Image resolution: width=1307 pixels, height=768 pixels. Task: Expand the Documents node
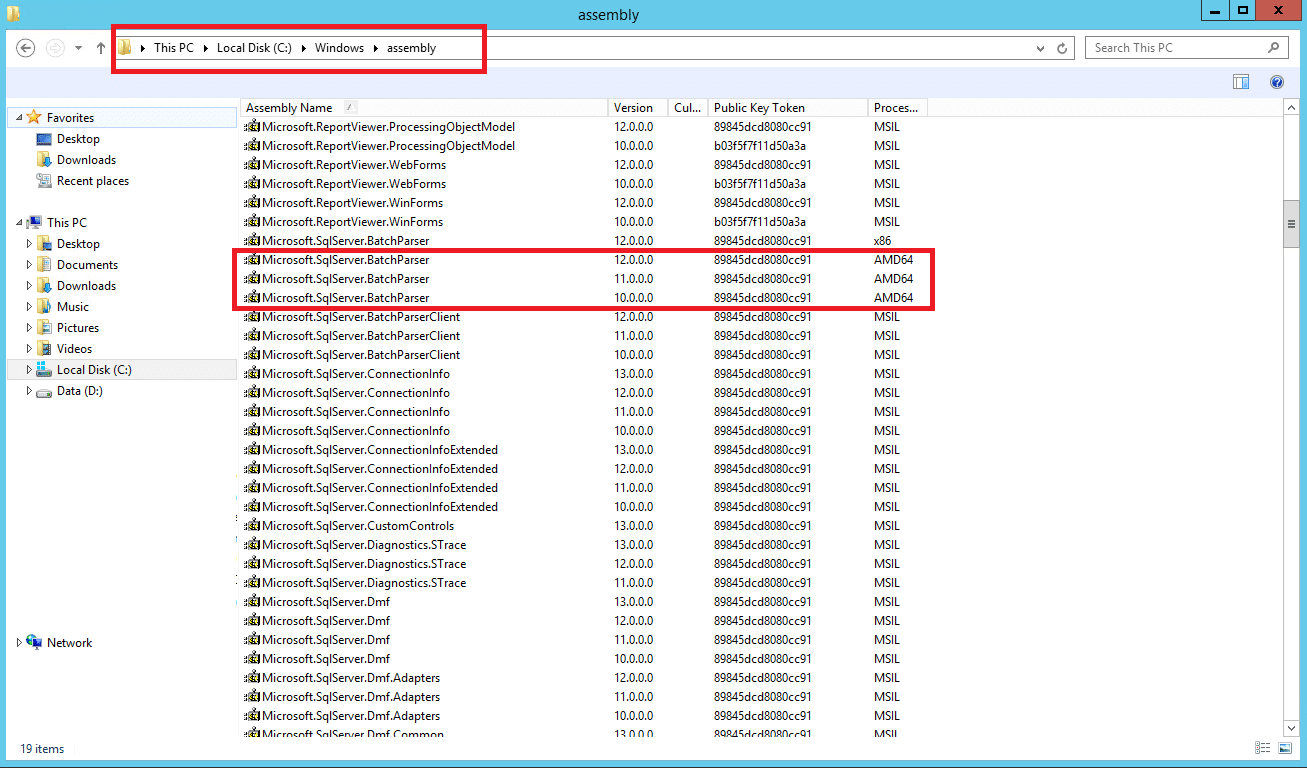[x=29, y=265]
